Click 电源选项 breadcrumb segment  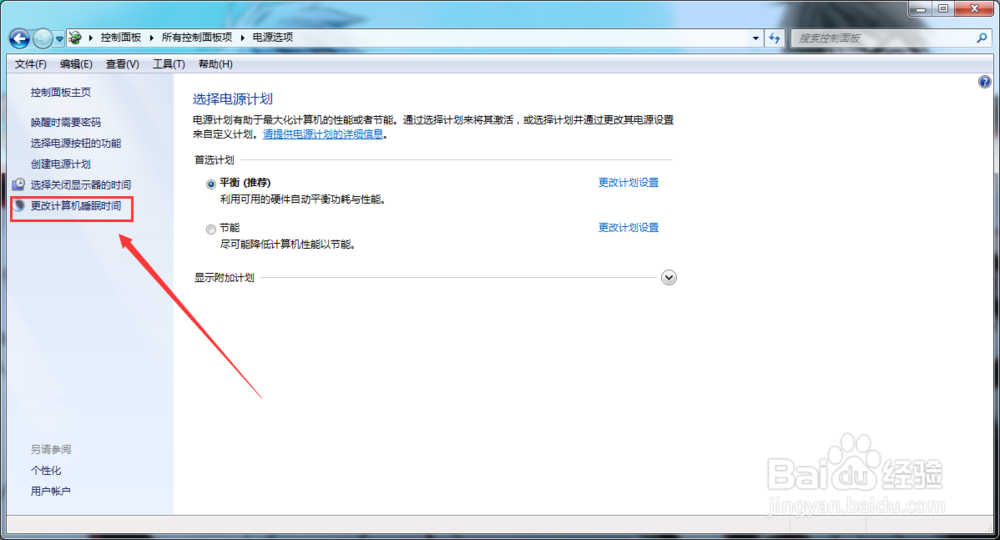pyautogui.click(x=272, y=38)
